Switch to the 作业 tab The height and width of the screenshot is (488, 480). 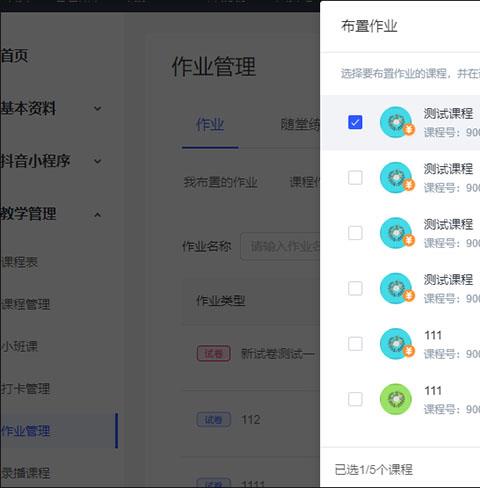click(210, 125)
